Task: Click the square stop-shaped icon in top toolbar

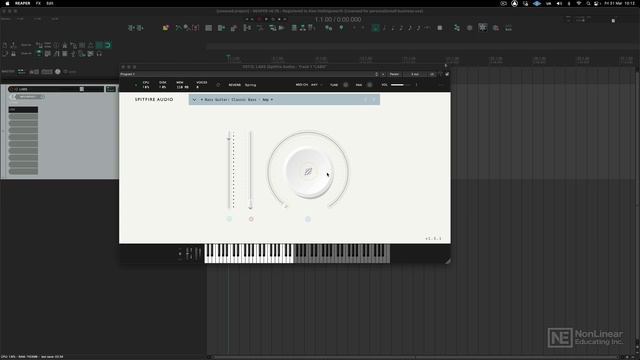Action: (440, 28)
